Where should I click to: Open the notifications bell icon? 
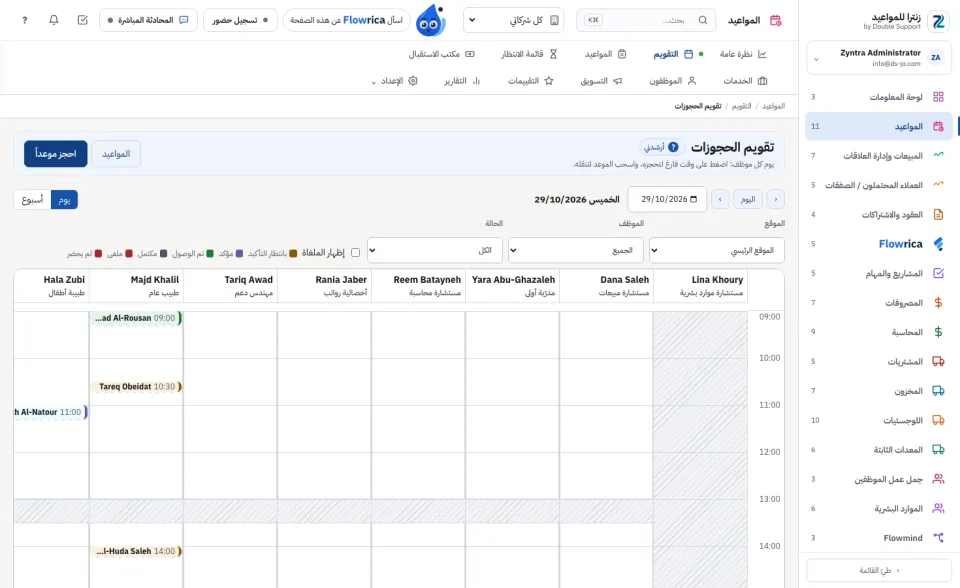coord(54,20)
